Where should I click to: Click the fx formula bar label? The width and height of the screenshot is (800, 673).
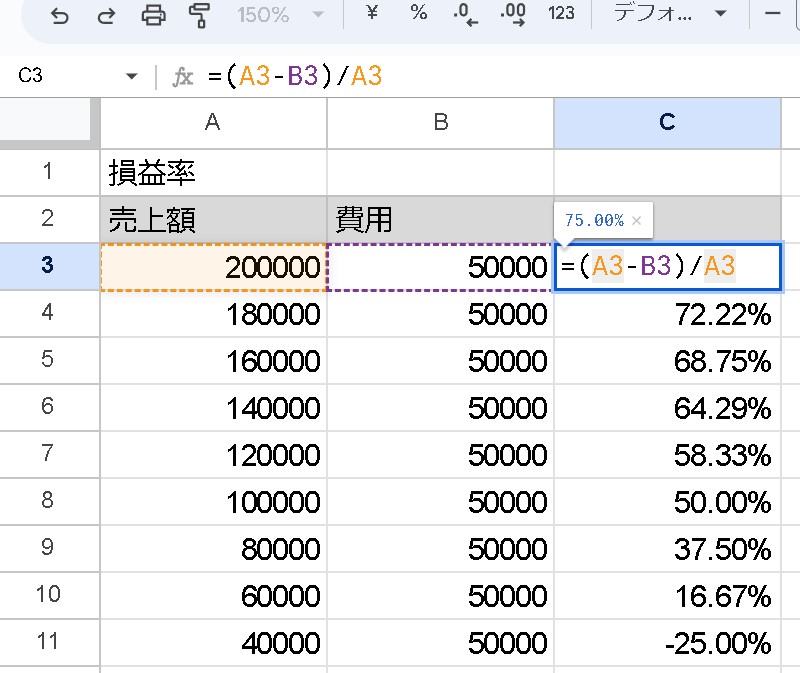click(x=182, y=75)
